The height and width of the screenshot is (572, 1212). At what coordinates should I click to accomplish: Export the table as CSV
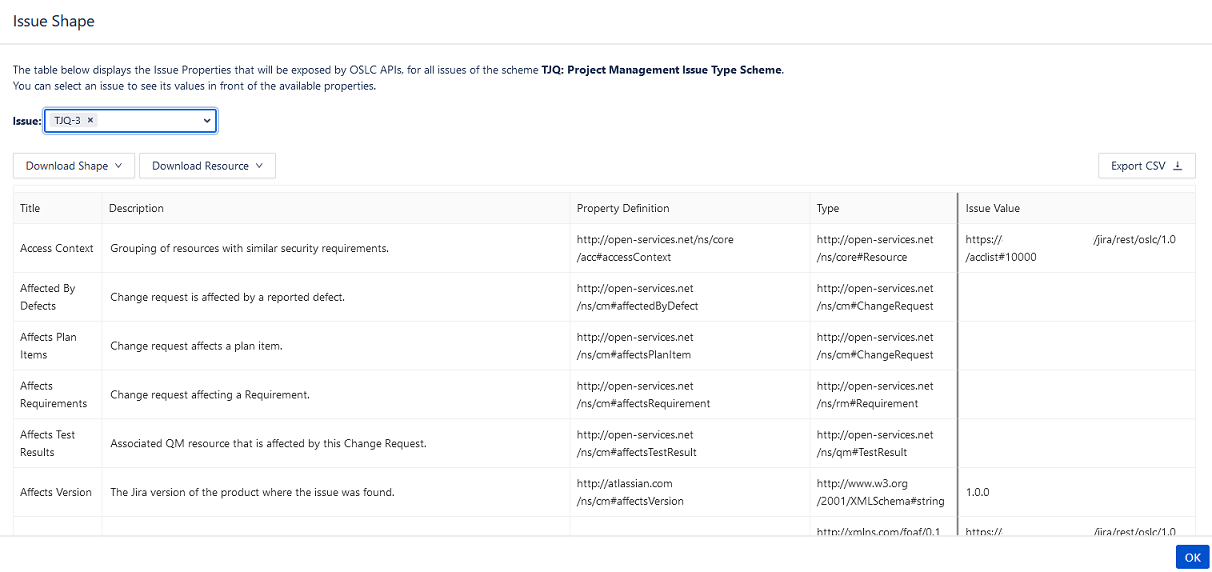[x=1146, y=166]
